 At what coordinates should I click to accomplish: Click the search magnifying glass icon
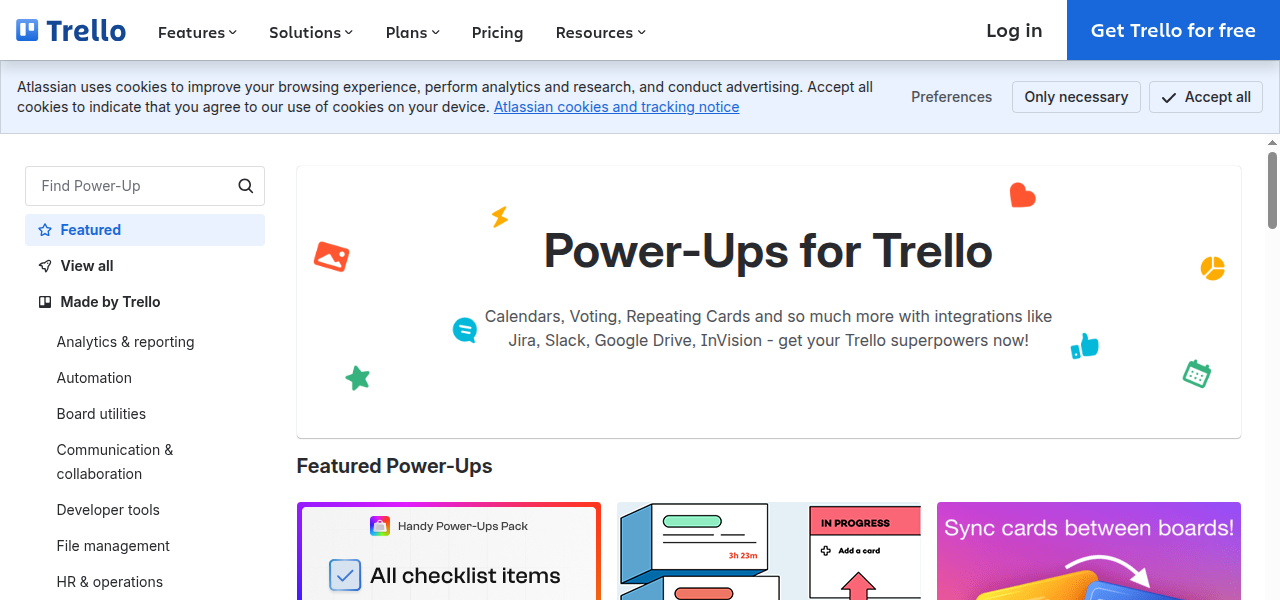coord(245,186)
